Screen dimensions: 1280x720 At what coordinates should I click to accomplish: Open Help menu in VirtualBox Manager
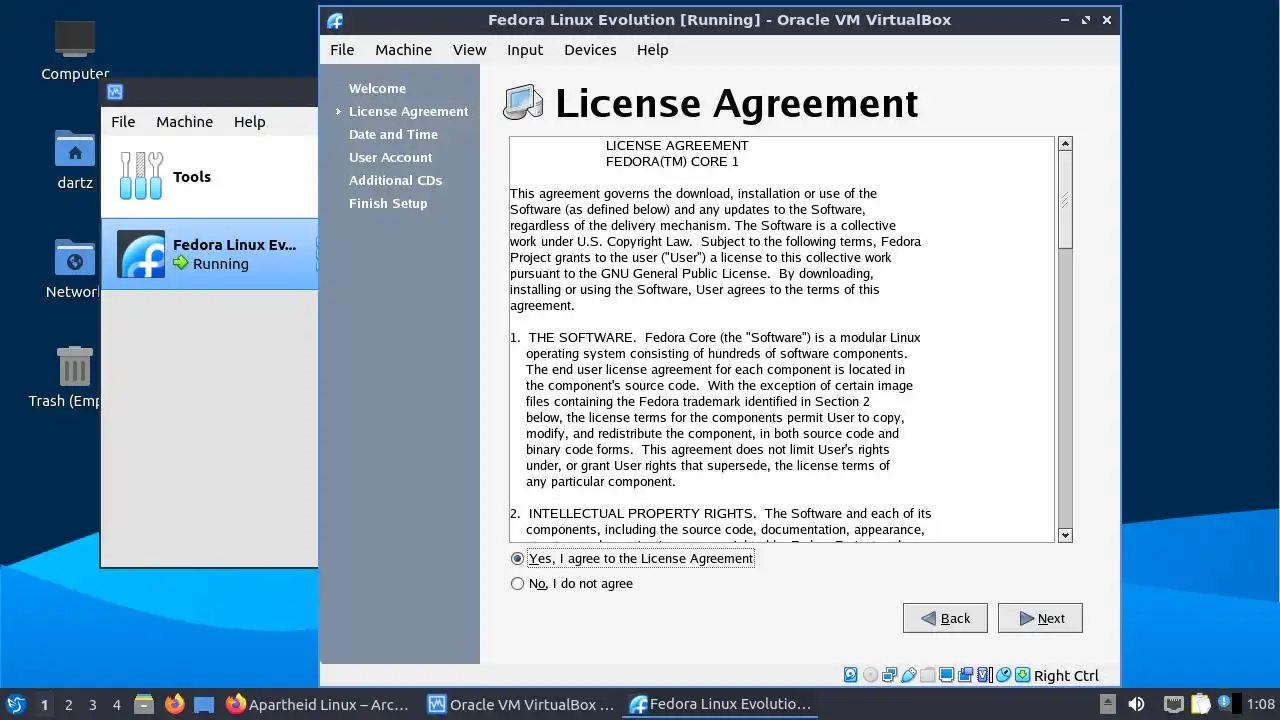tap(249, 121)
